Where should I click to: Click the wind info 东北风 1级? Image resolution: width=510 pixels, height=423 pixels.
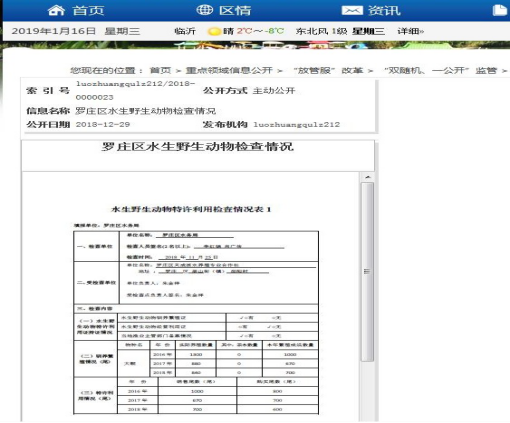tap(321, 31)
